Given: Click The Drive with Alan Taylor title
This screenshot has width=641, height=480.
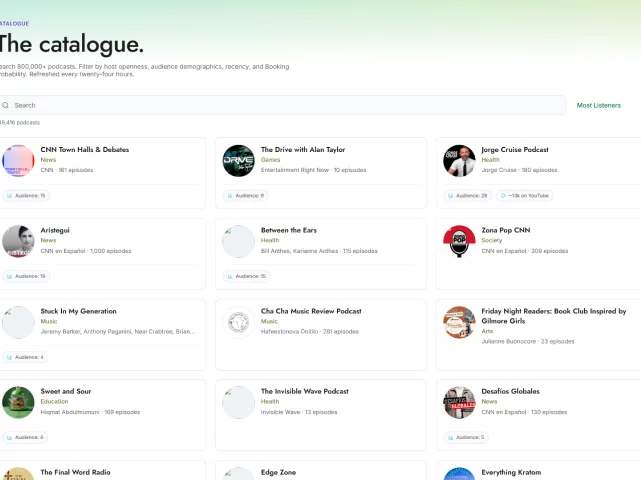Looking at the screenshot, I should [303, 150].
